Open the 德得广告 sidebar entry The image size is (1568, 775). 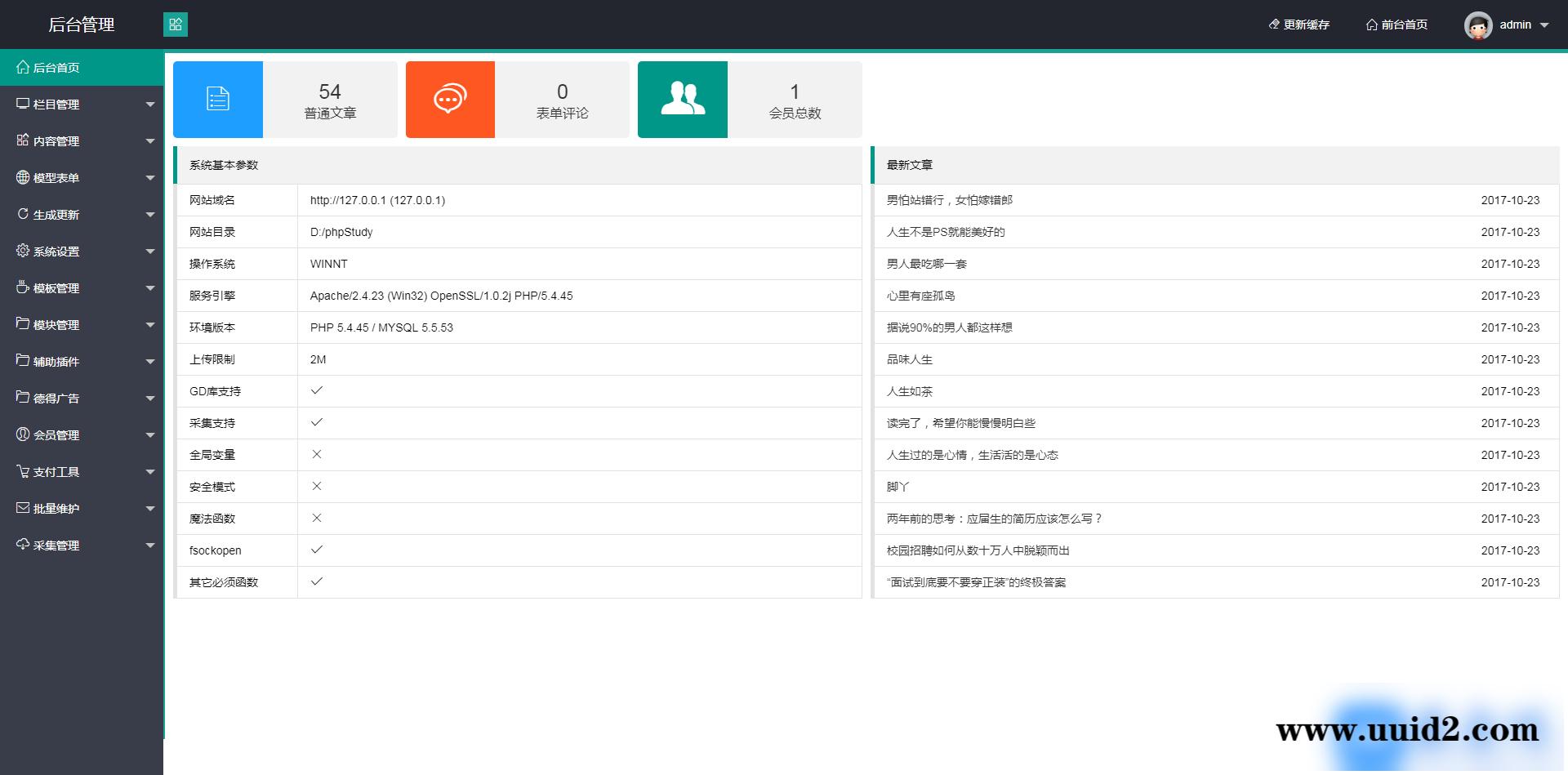click(x=57, y=398)
